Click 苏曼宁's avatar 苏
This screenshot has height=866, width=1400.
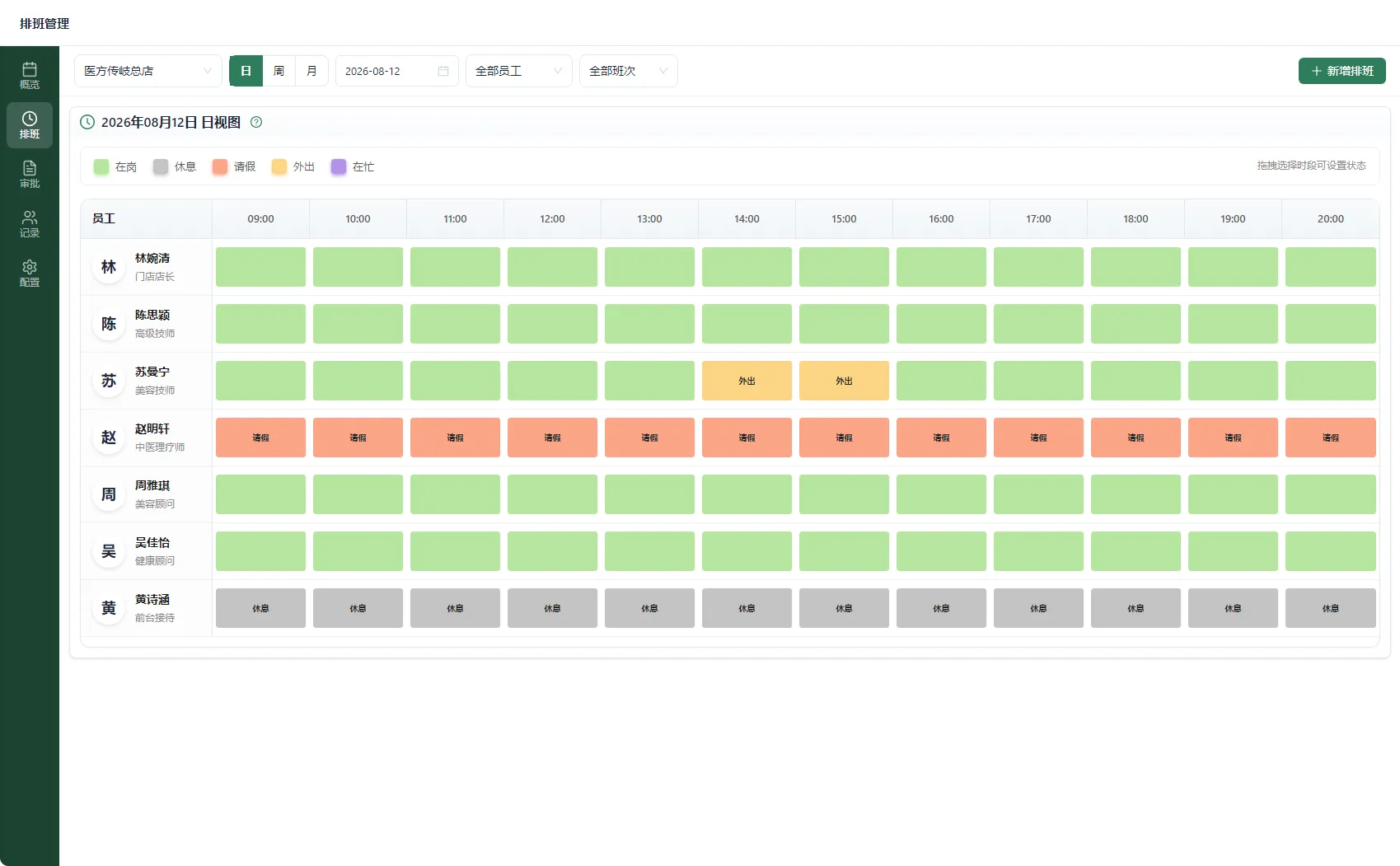pyautogui.click(x=109, y=381)
